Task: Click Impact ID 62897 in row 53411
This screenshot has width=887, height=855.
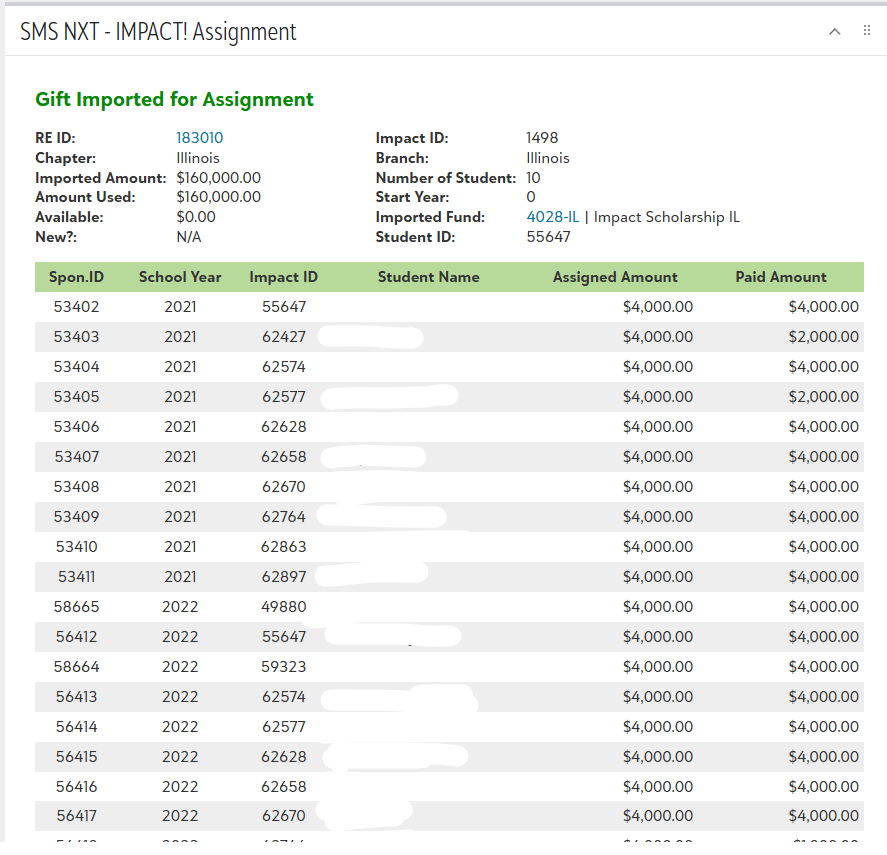Action: [283, 577]
